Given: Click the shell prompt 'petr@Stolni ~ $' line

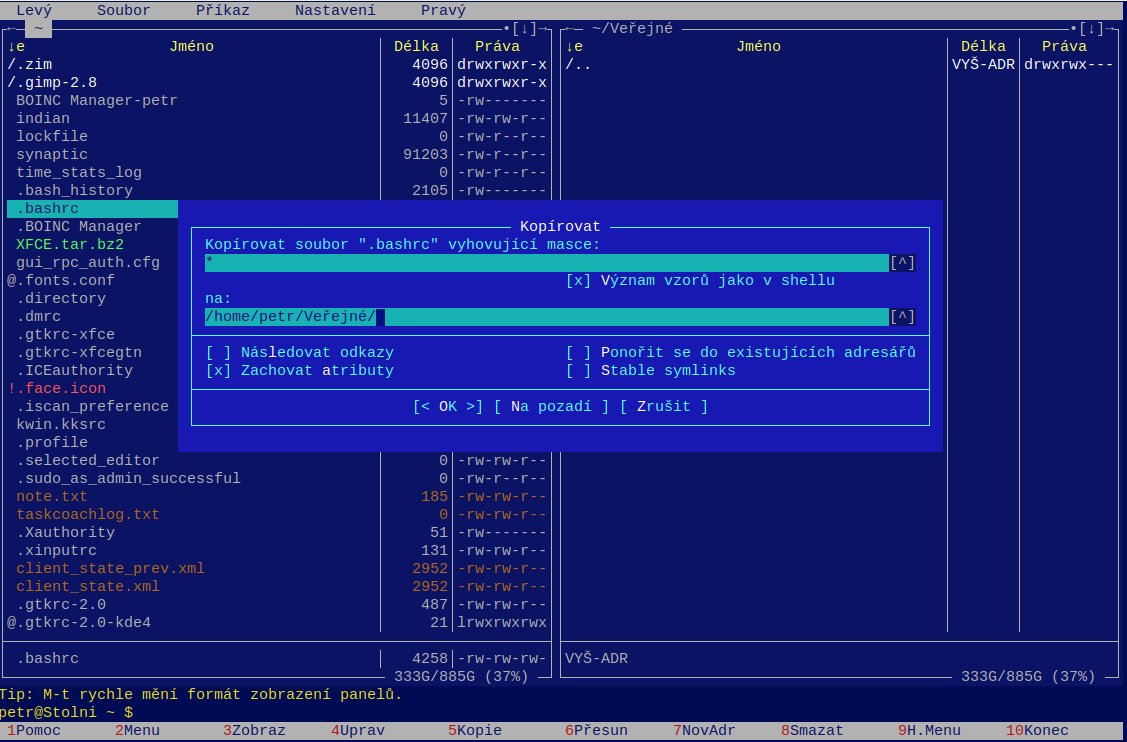Looking at the screenshot, I should (66, 713).
